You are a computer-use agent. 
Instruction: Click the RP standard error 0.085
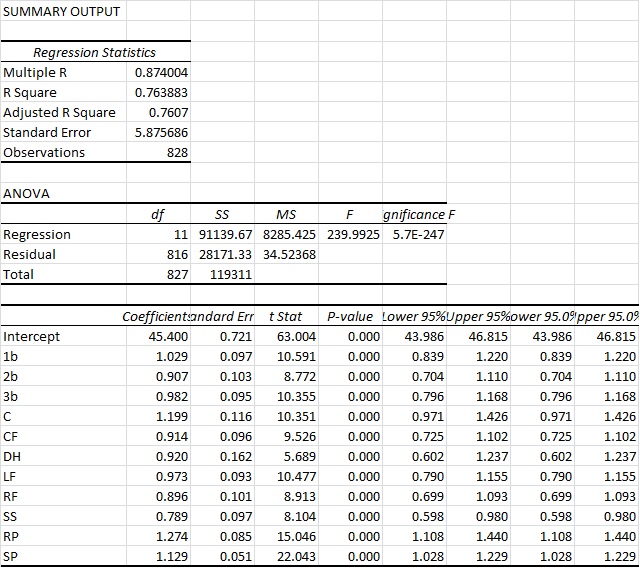point(236,537)
